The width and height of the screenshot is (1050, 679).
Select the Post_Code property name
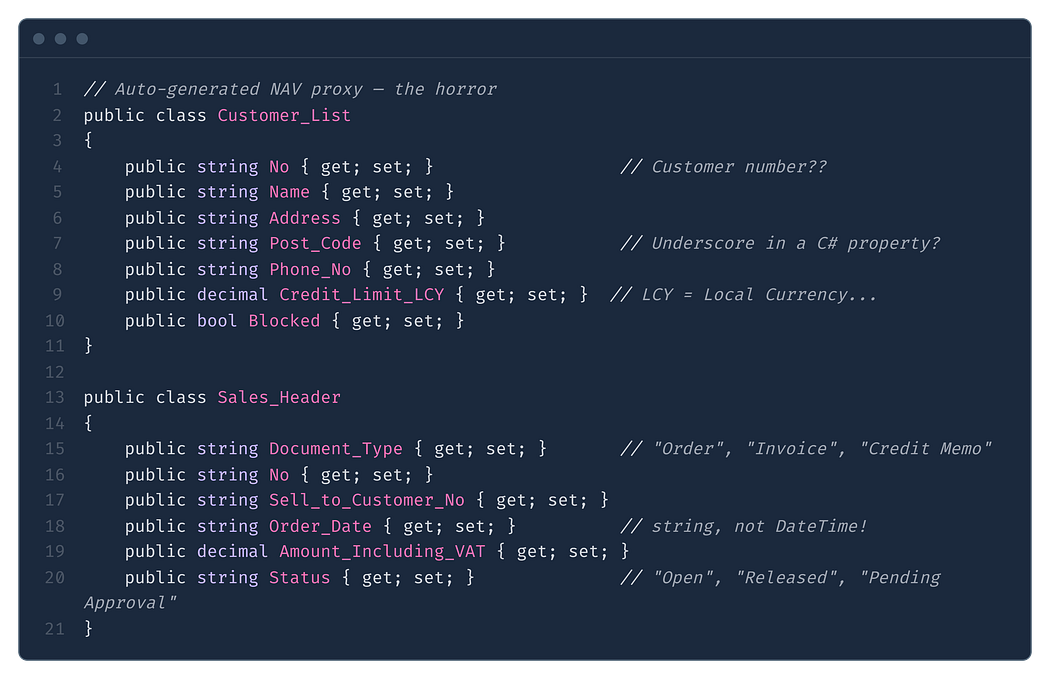tap(315, 243)
